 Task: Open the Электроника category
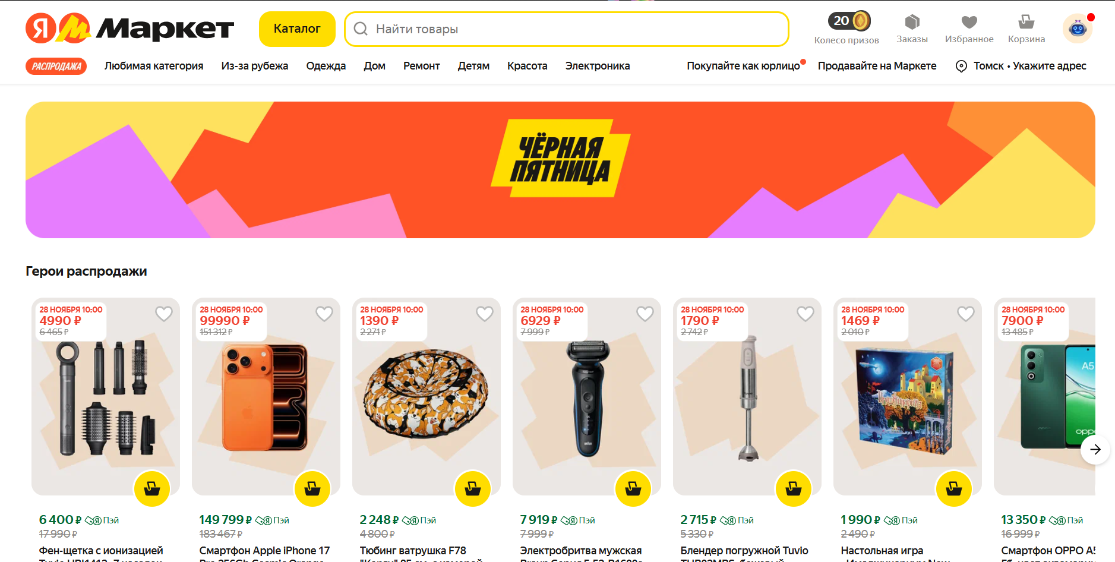pos(597,66)
